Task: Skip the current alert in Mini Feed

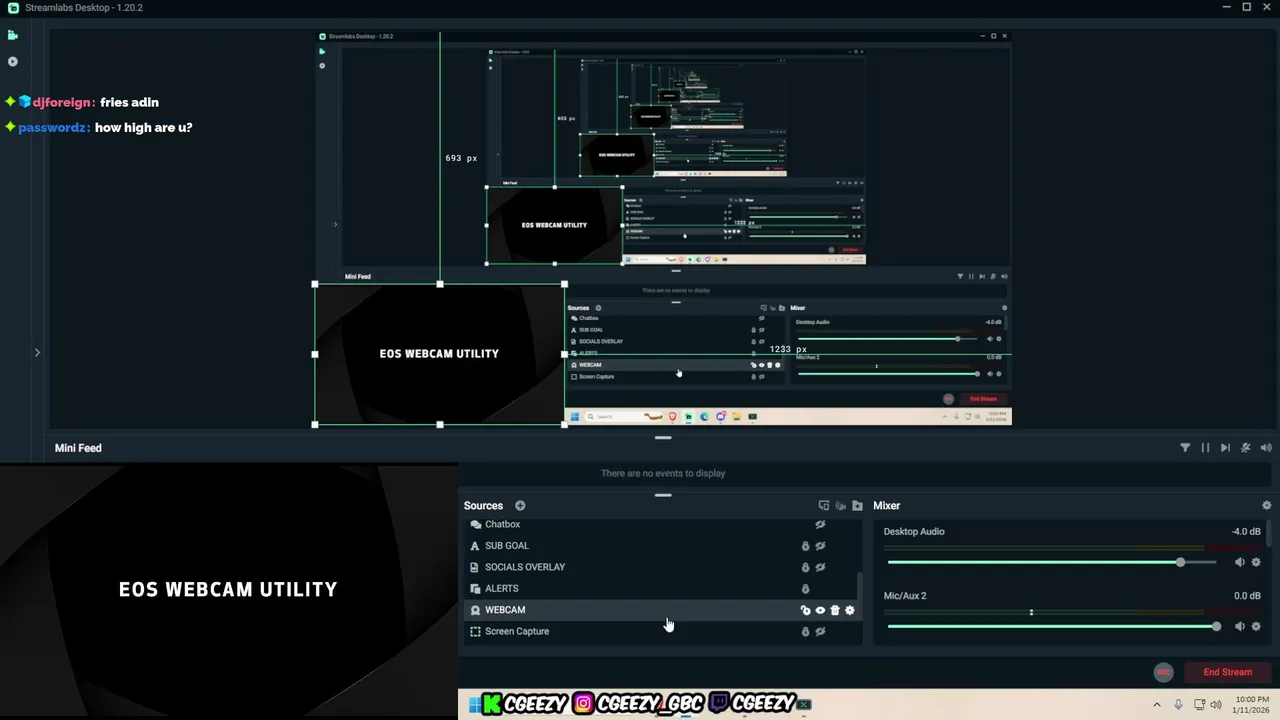Action: [x=1225, y=448]
